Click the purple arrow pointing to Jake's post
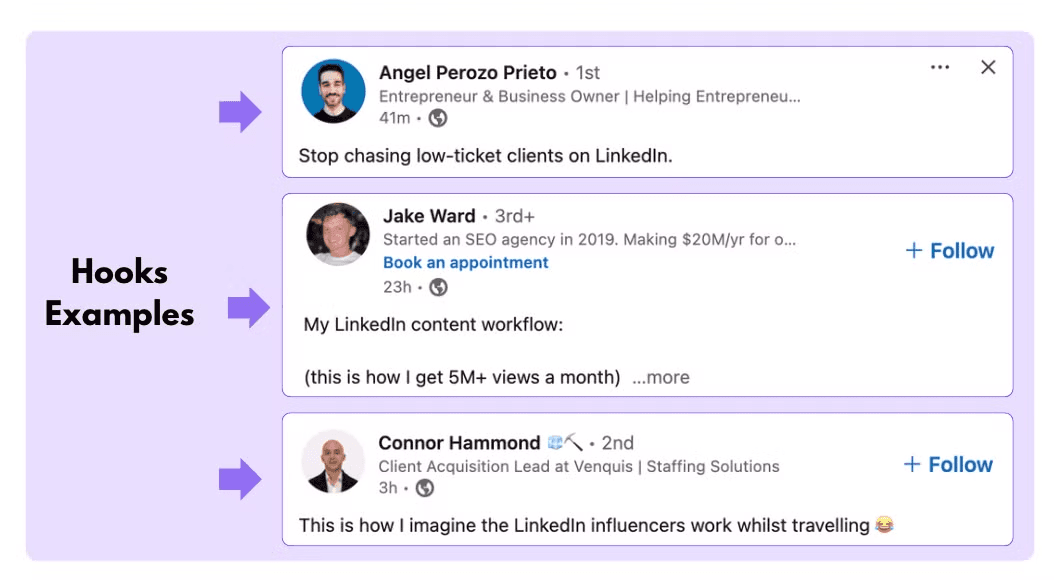Image resolution: width=1054 pixels, height=580 pixels. tap(249, 308)
